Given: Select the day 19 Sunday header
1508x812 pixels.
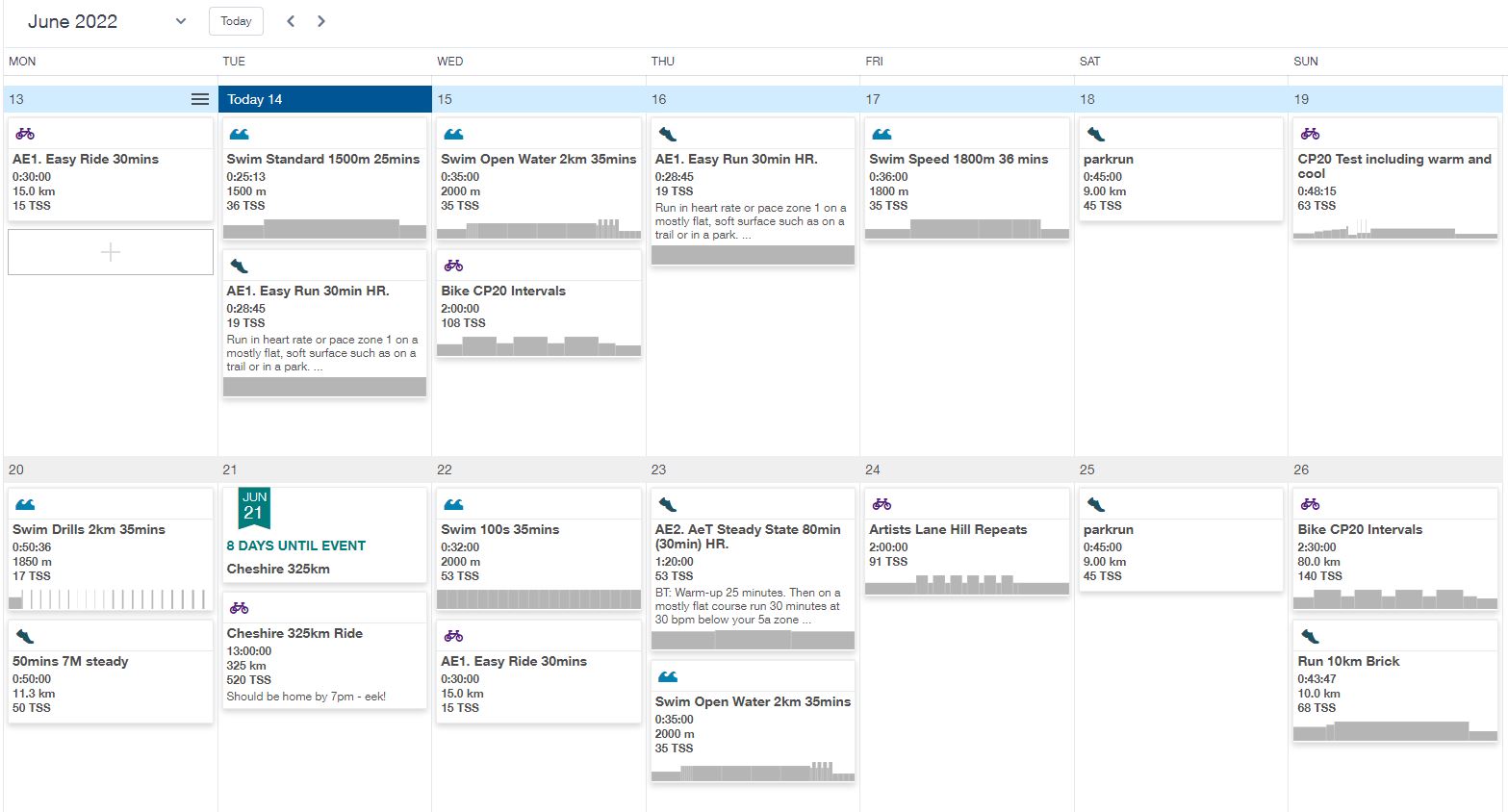Looking at the screenshot, I should tap(1395, 99).
